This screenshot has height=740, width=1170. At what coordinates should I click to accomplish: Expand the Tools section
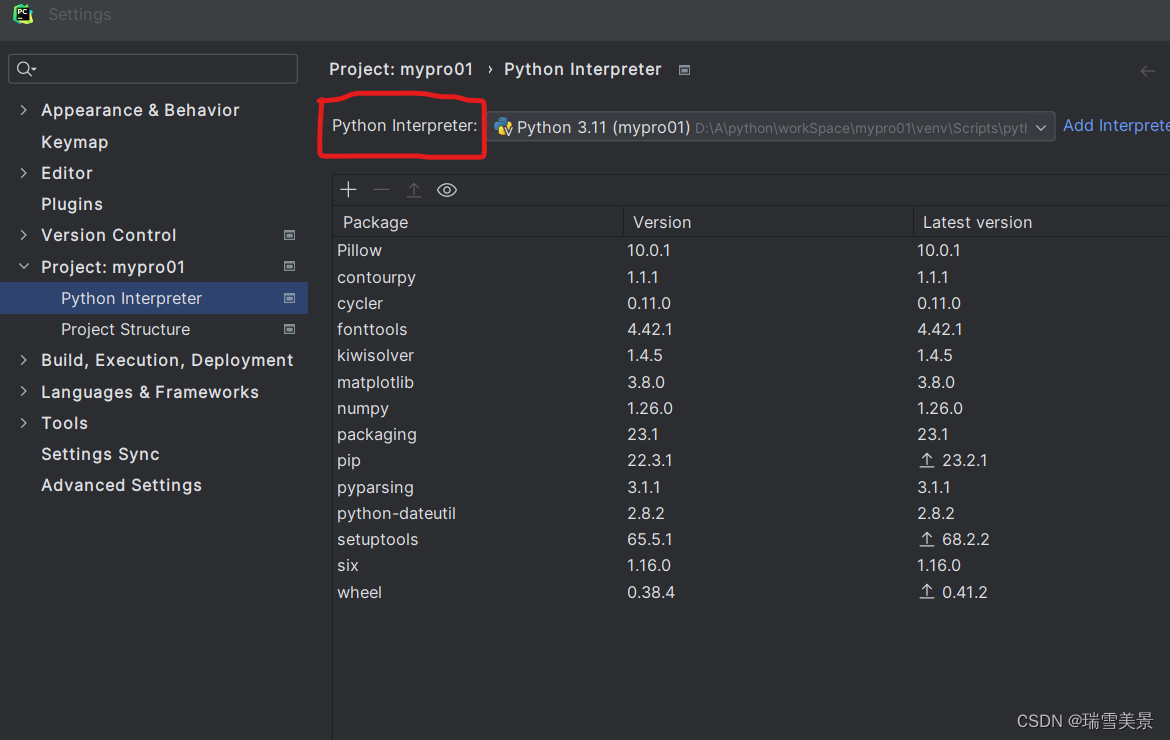[x=24, y=423]
